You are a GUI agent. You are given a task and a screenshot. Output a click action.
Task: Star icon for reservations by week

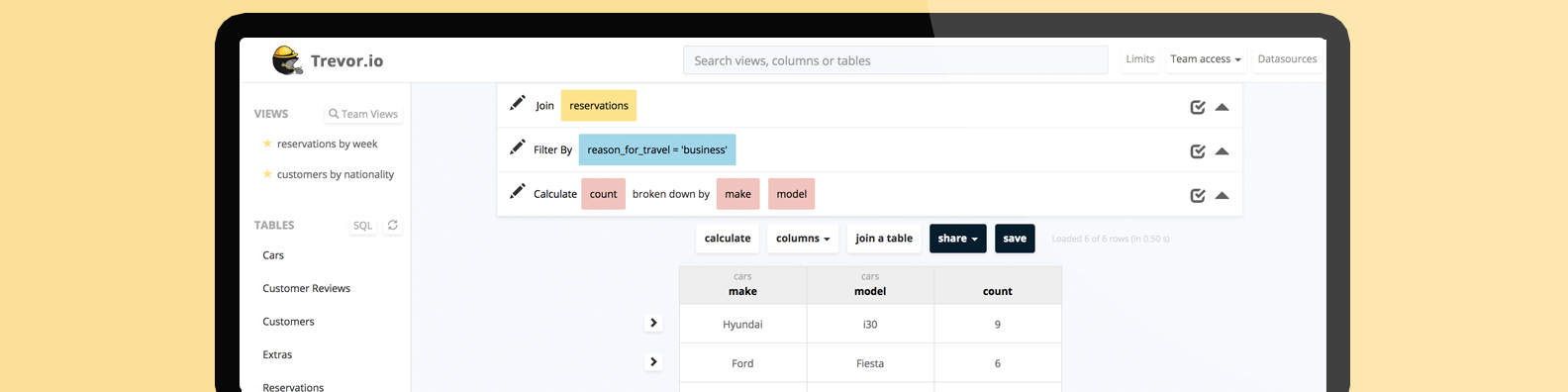267,144
